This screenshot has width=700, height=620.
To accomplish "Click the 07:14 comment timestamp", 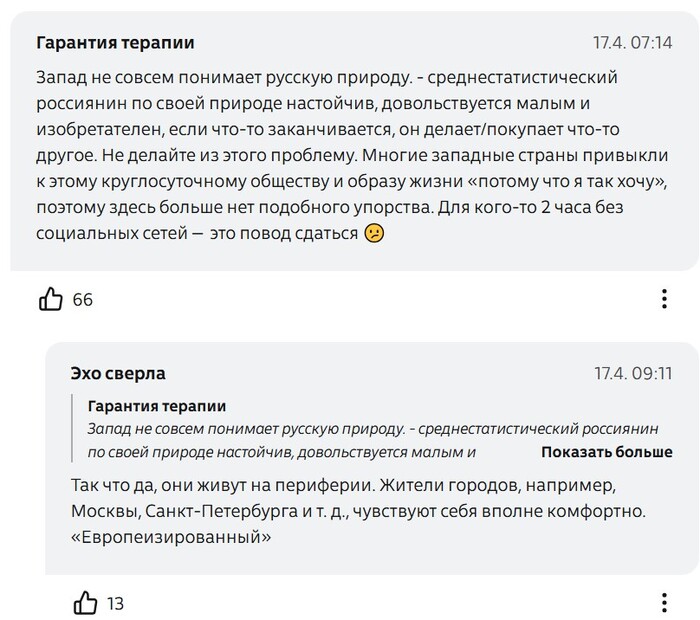I will (632, 43).
